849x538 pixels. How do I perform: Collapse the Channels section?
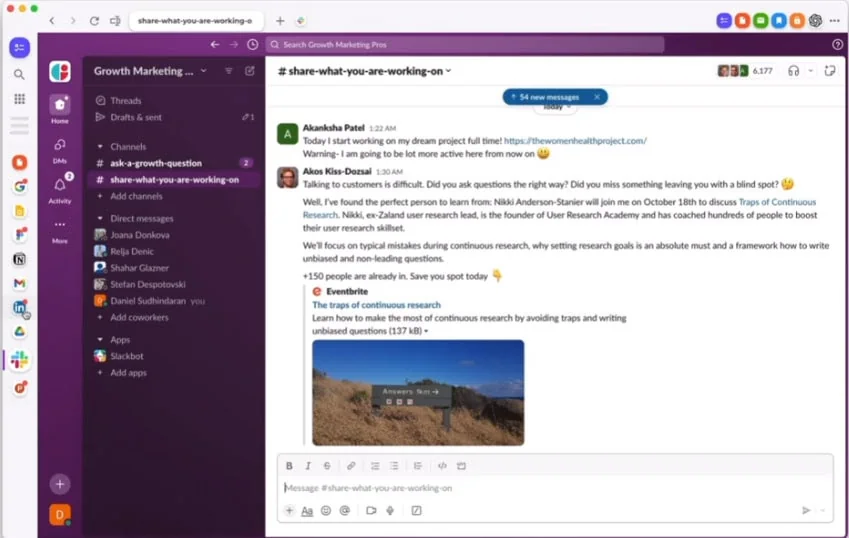click(100, 146)
